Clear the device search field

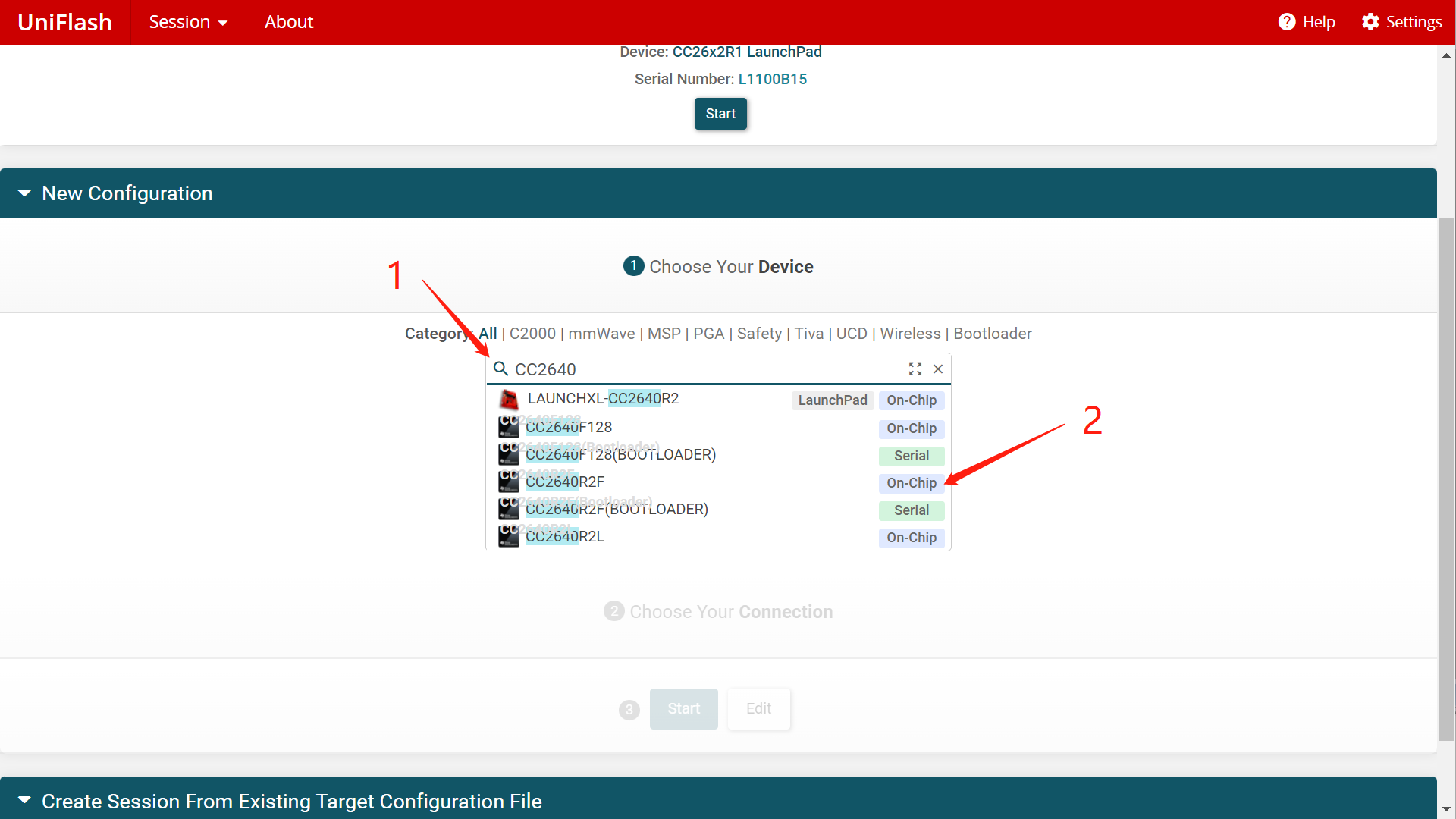click(938, 369)
